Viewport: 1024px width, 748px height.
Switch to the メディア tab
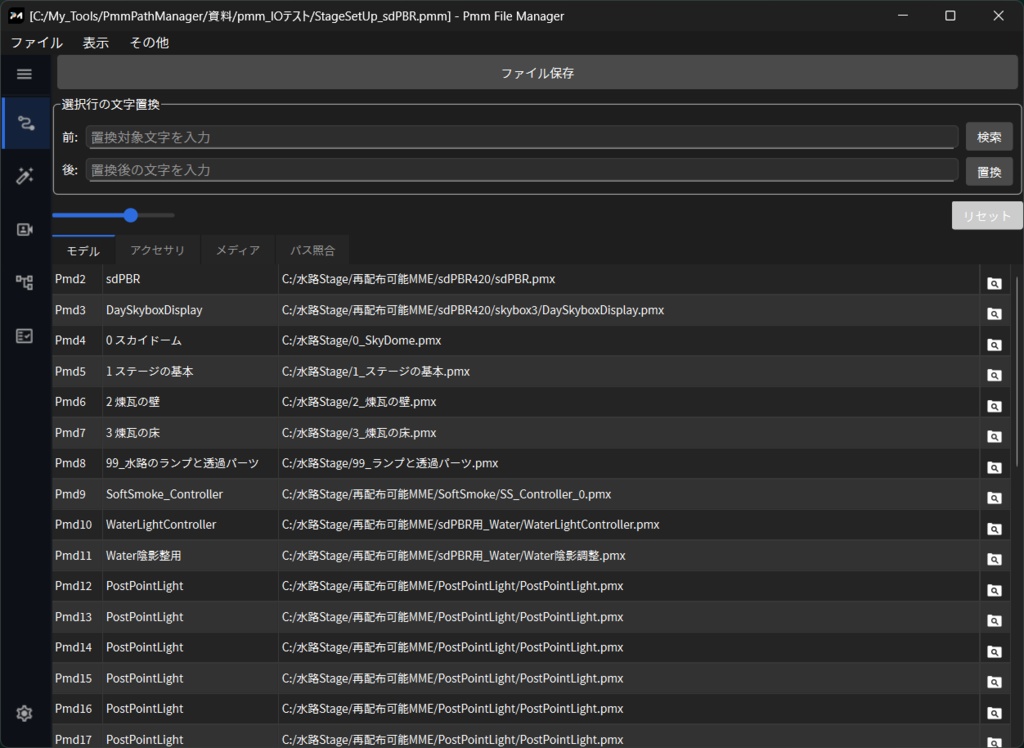(238, 250)
